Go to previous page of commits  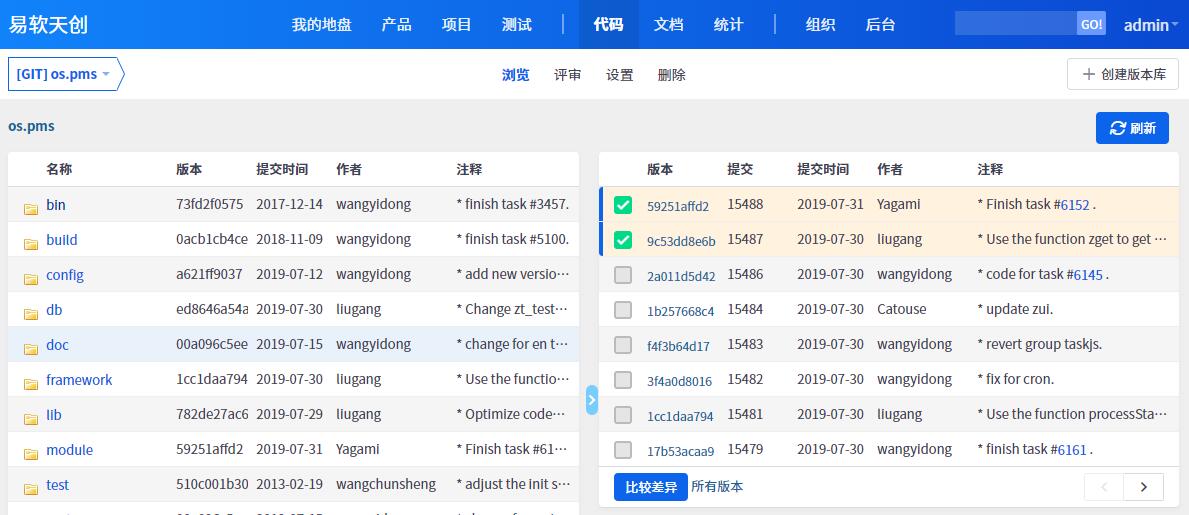click(1104, 487)
